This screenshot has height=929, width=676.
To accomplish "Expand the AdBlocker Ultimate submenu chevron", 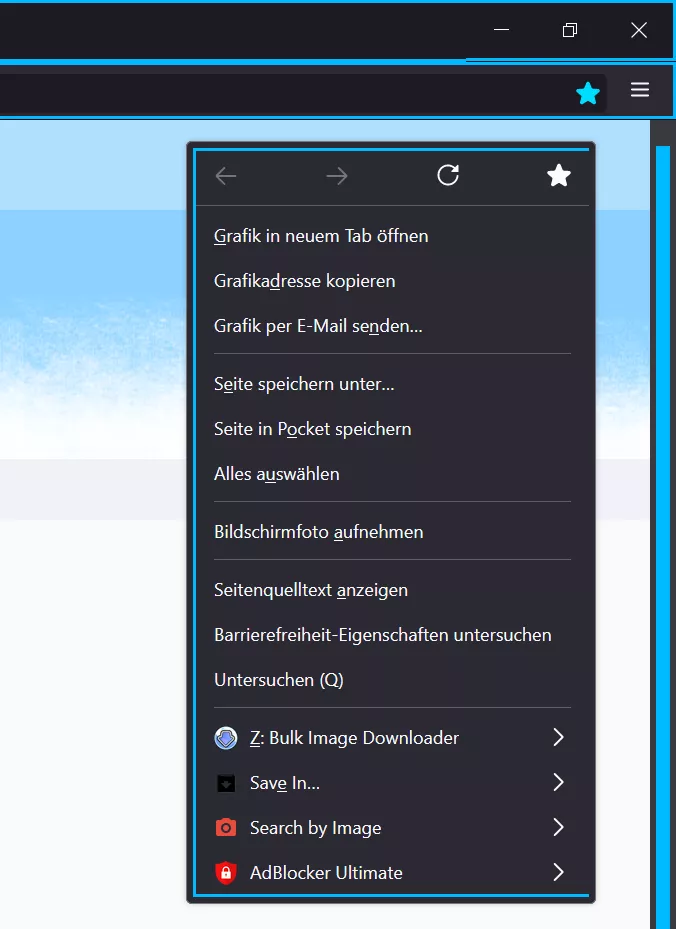I will click(x=558, y=872).
